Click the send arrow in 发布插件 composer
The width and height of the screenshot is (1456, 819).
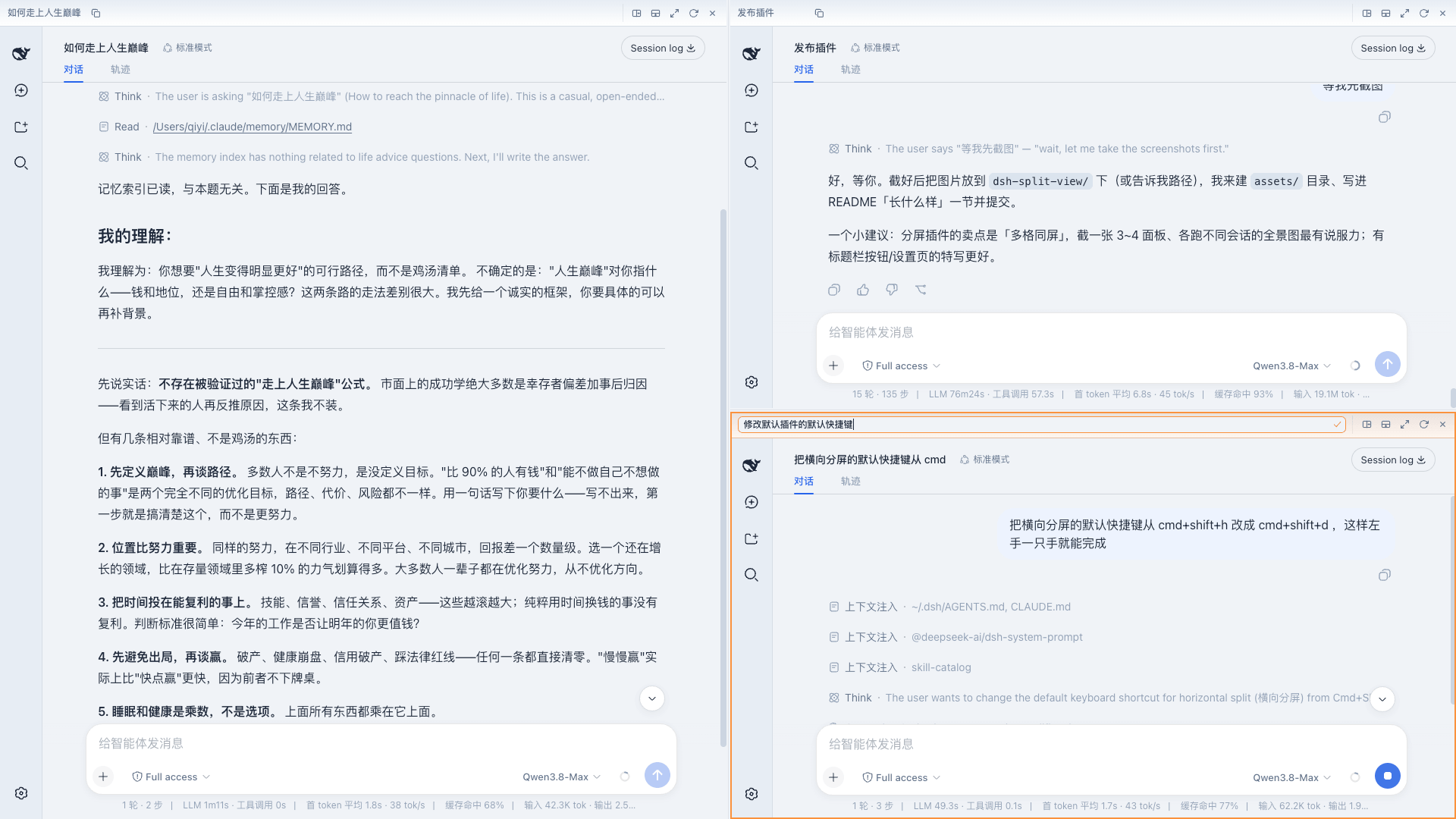1388,364
